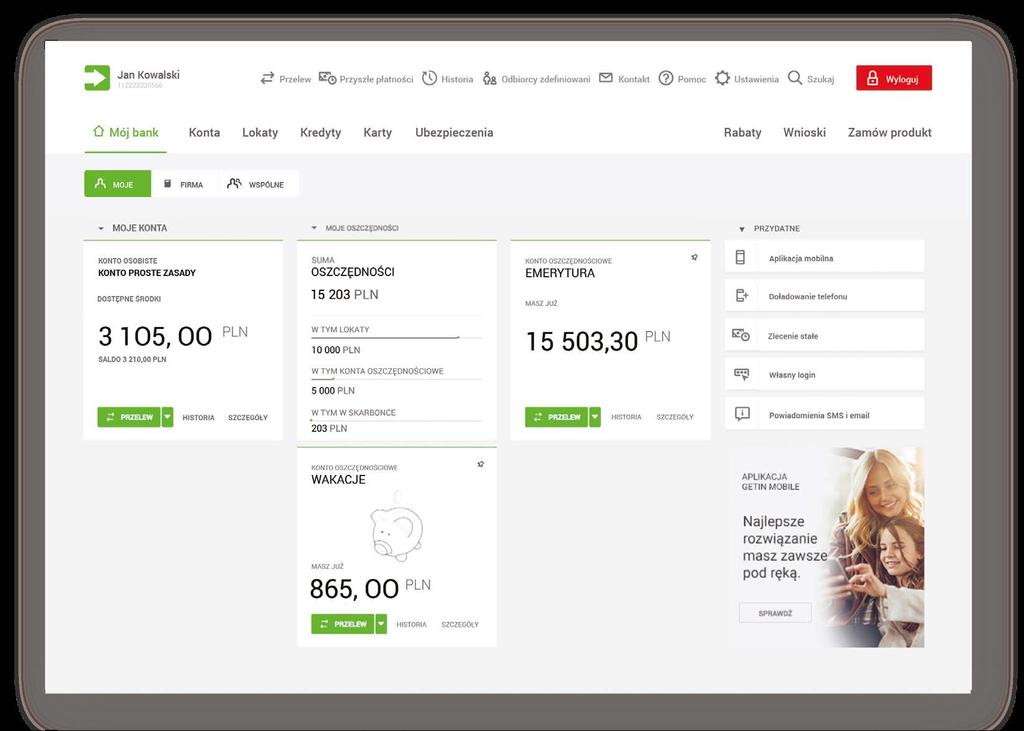Open Aplikacja mobilna shortcut
This screenshot has width=1024, height=731.
(824, 257)
